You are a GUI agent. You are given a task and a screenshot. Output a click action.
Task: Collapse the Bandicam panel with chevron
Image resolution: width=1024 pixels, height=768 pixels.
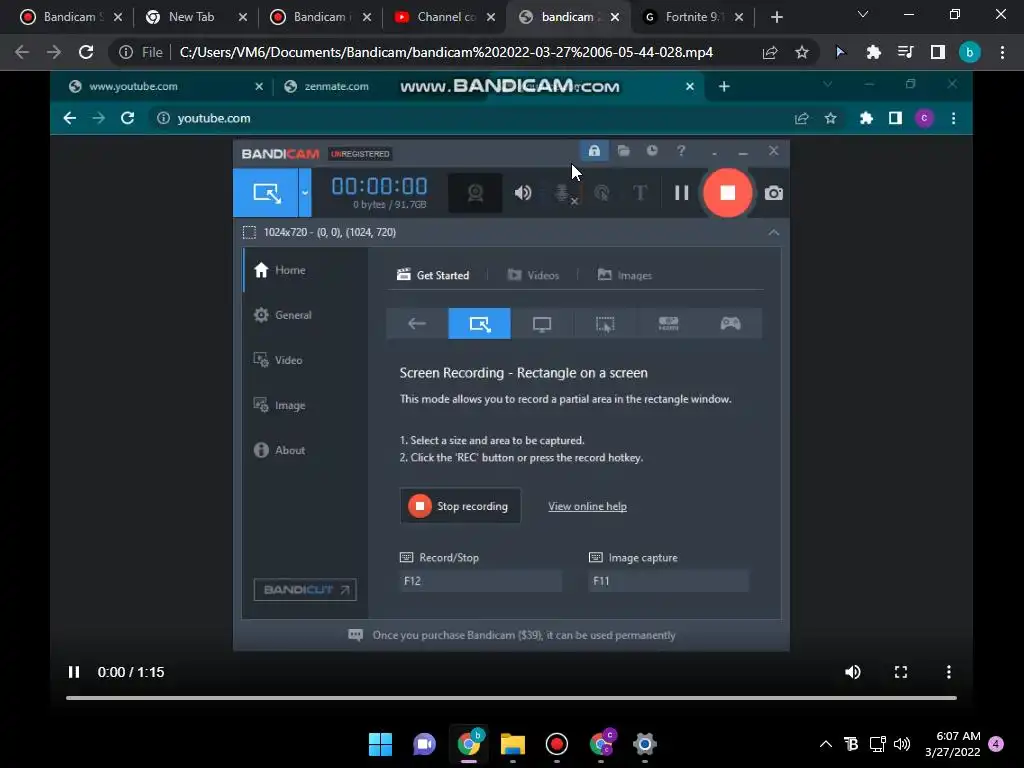click(773, 232)
